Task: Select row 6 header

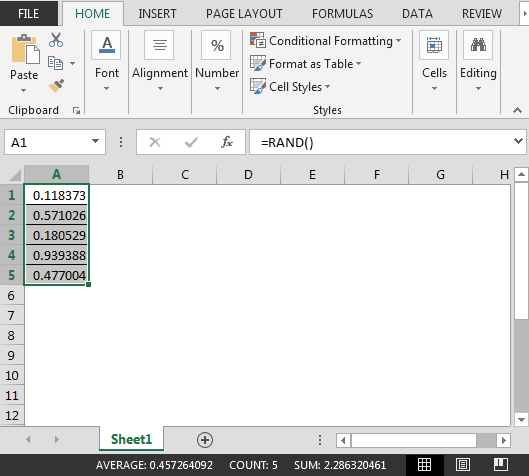Action: 12,296
